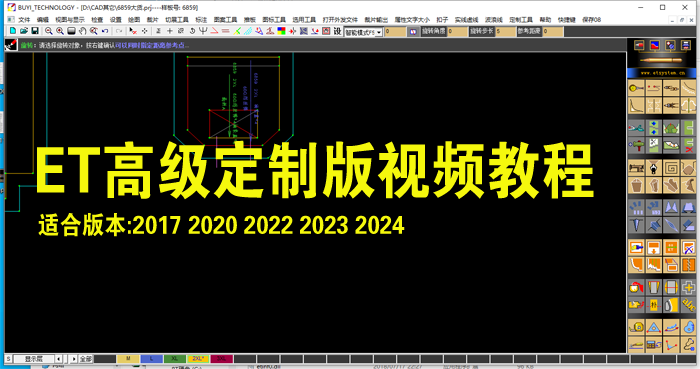Toggle the XL size layer
700x369 pixels.
[x=175, y=359]
